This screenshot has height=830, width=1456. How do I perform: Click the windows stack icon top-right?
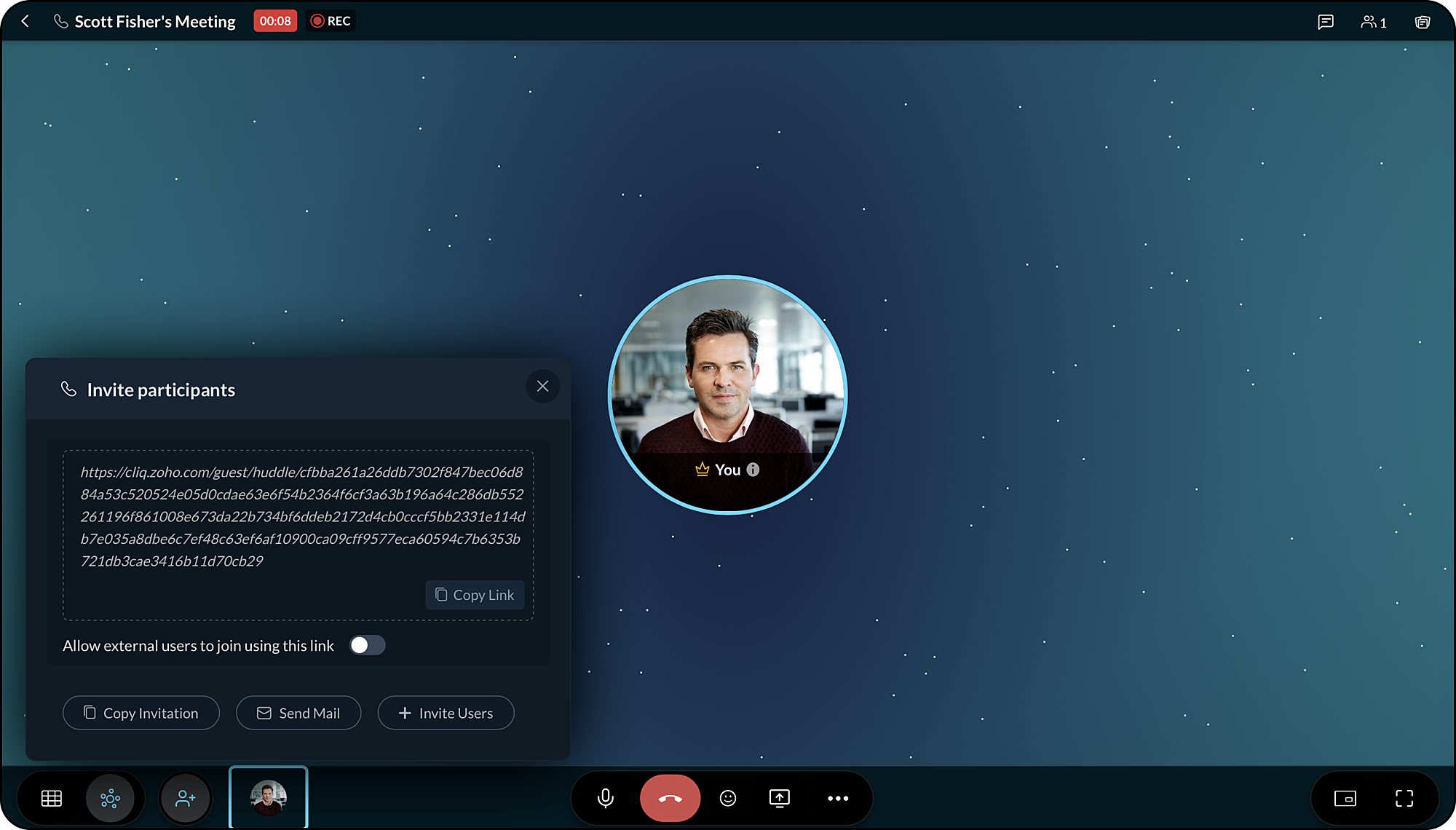pyautogui.click(x=1422, y=22)
